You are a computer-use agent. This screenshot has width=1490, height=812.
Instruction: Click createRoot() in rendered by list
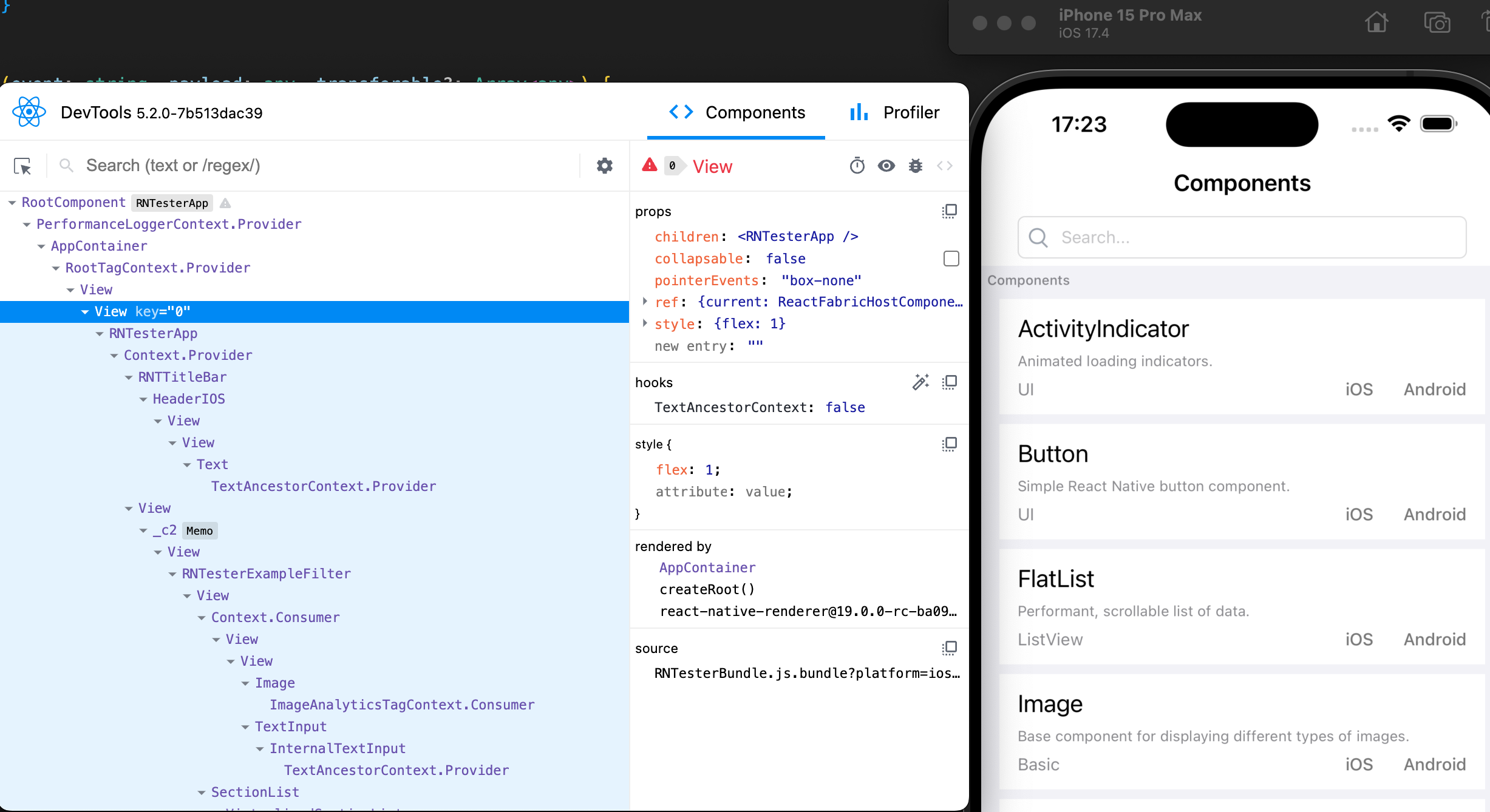pos(707,589)
